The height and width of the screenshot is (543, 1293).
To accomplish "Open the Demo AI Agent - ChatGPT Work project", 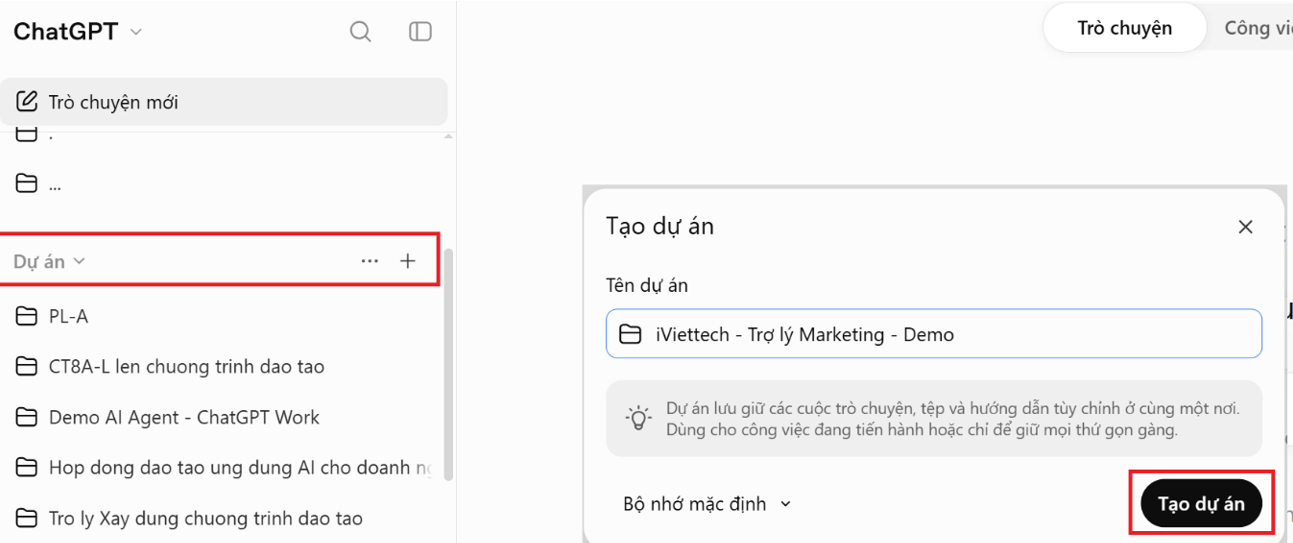I will pyautogui.click(x=184, y=417).
